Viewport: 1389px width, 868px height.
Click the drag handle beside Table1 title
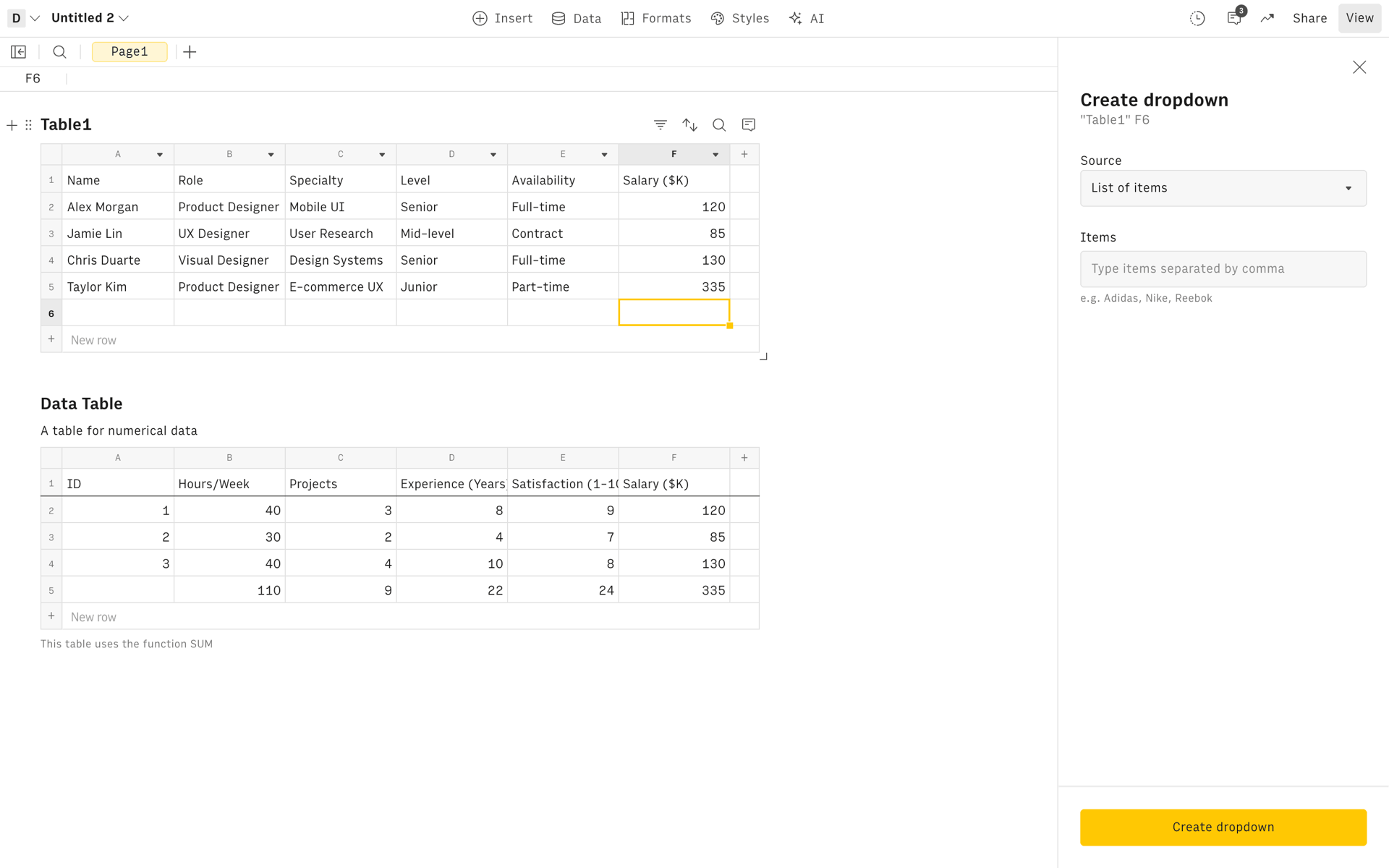[28, 125]
